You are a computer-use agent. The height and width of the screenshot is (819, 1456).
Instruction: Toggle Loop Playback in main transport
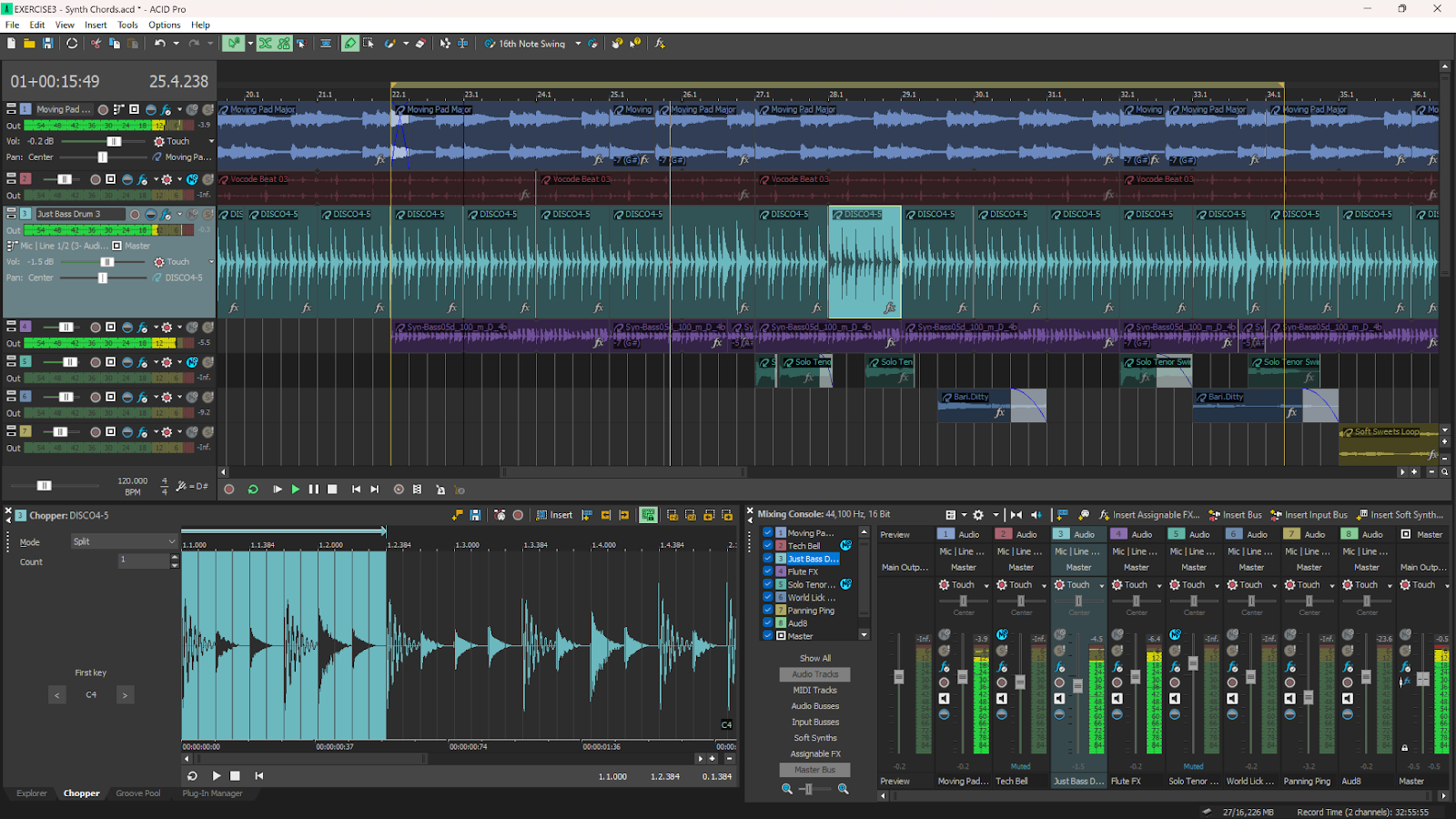click(253, 490)
